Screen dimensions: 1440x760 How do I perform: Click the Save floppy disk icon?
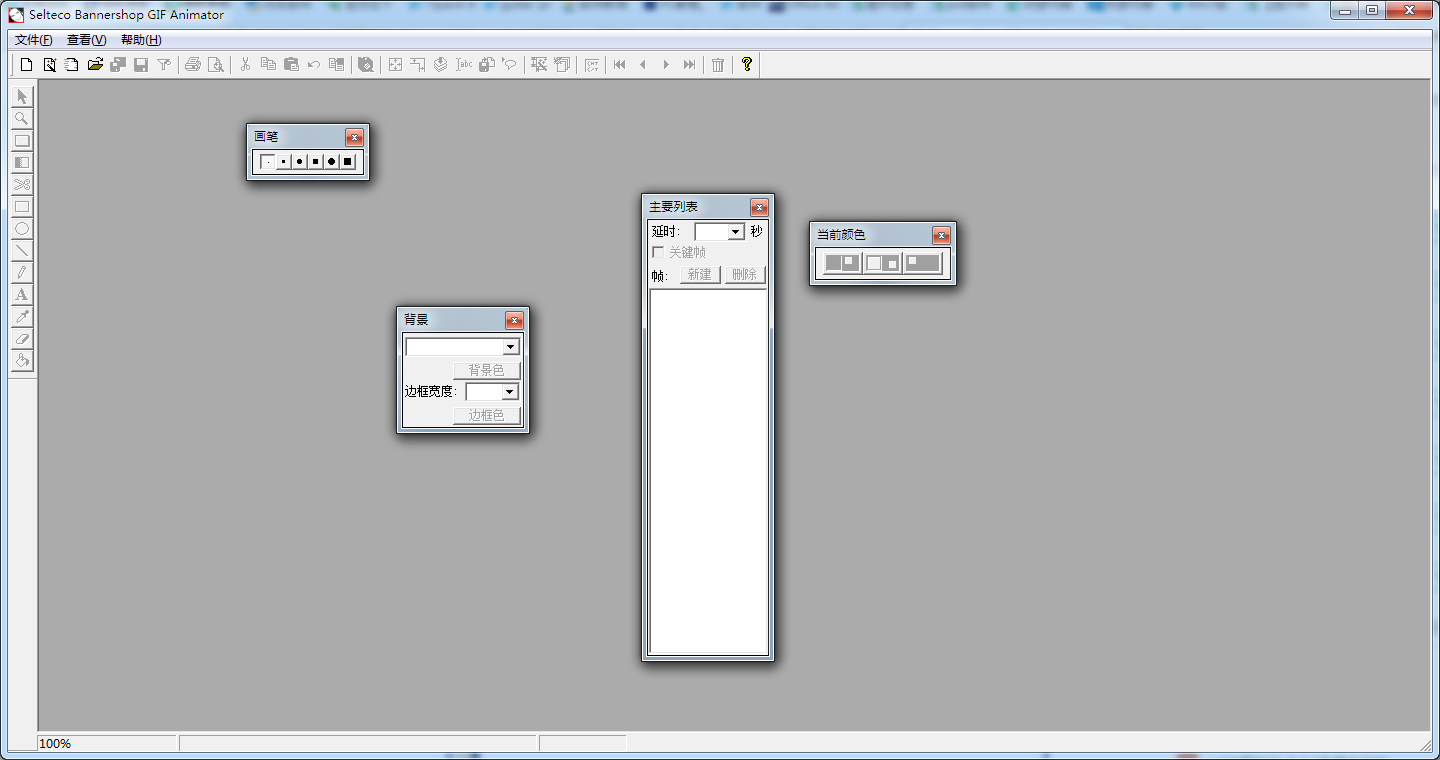[x=141, y=65]
